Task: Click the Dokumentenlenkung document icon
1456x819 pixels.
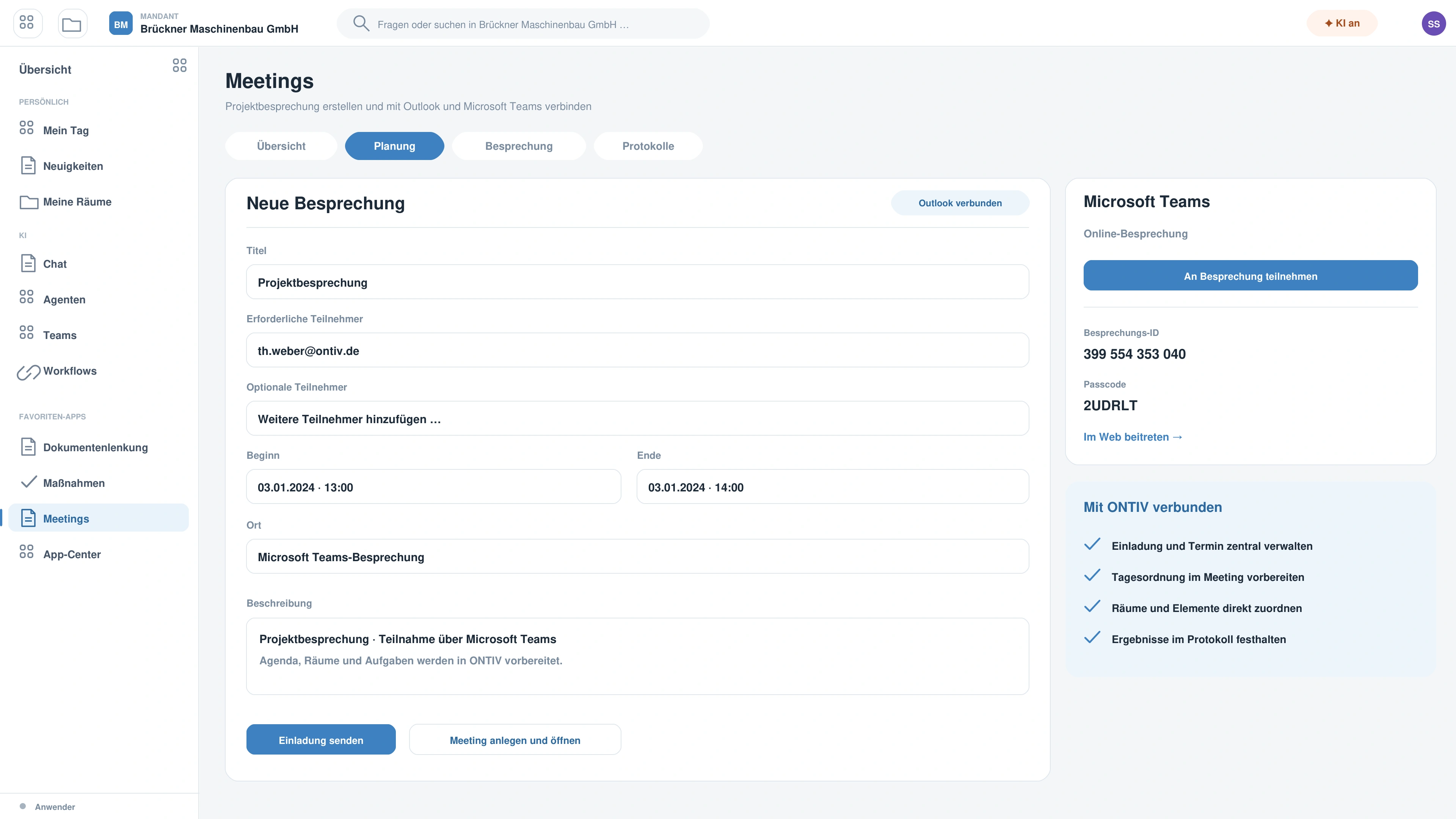Action: tap(28, 447)
